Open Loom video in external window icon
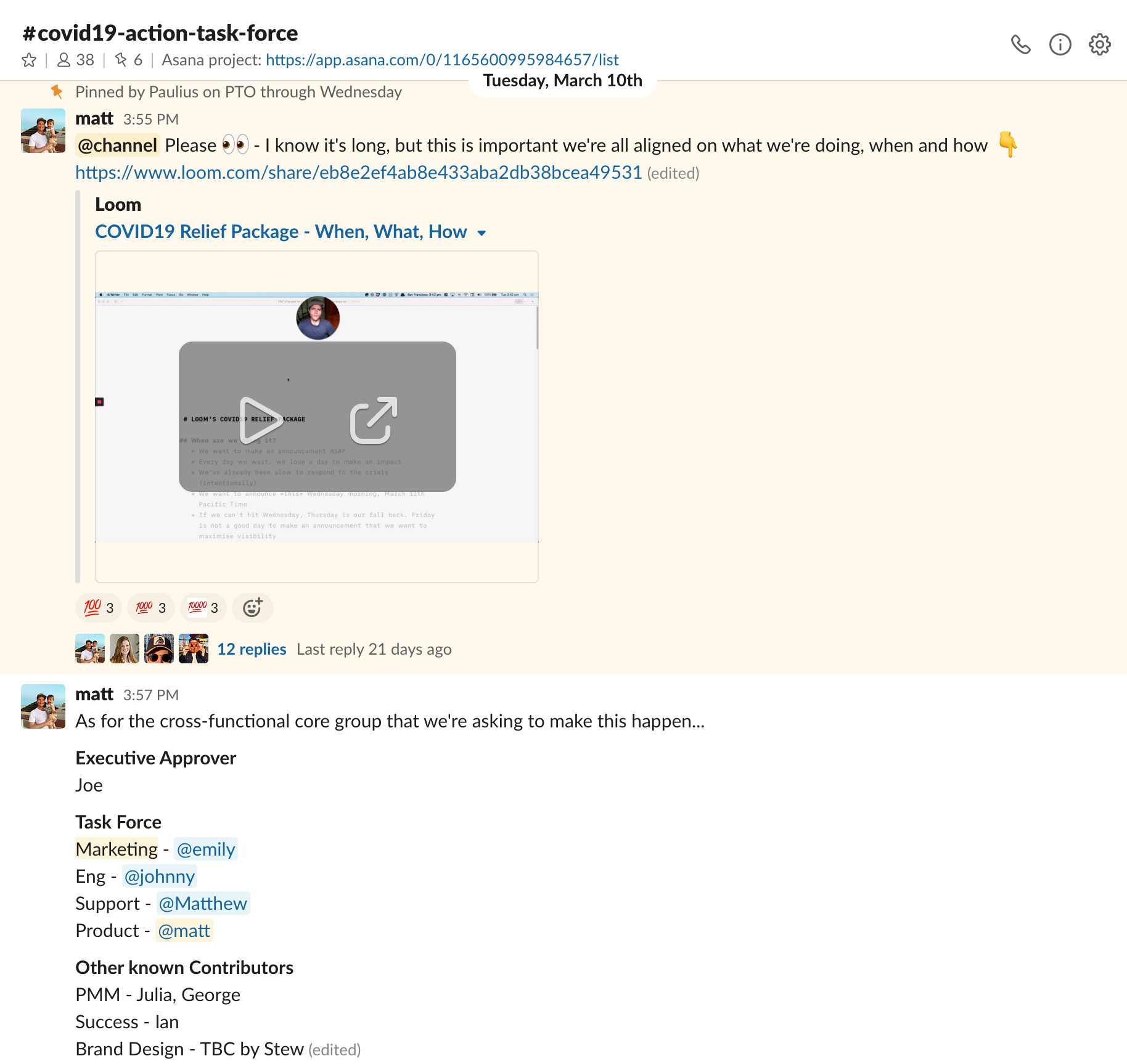The width and height of the screenshot is (1127, 1064). pyautogui.click(x=374, y=420)
